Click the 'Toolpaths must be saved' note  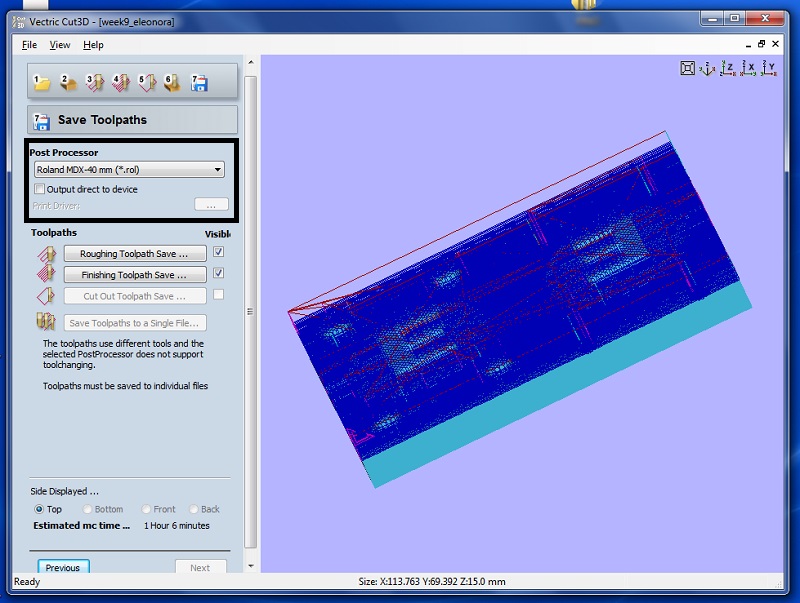[125, 386]
